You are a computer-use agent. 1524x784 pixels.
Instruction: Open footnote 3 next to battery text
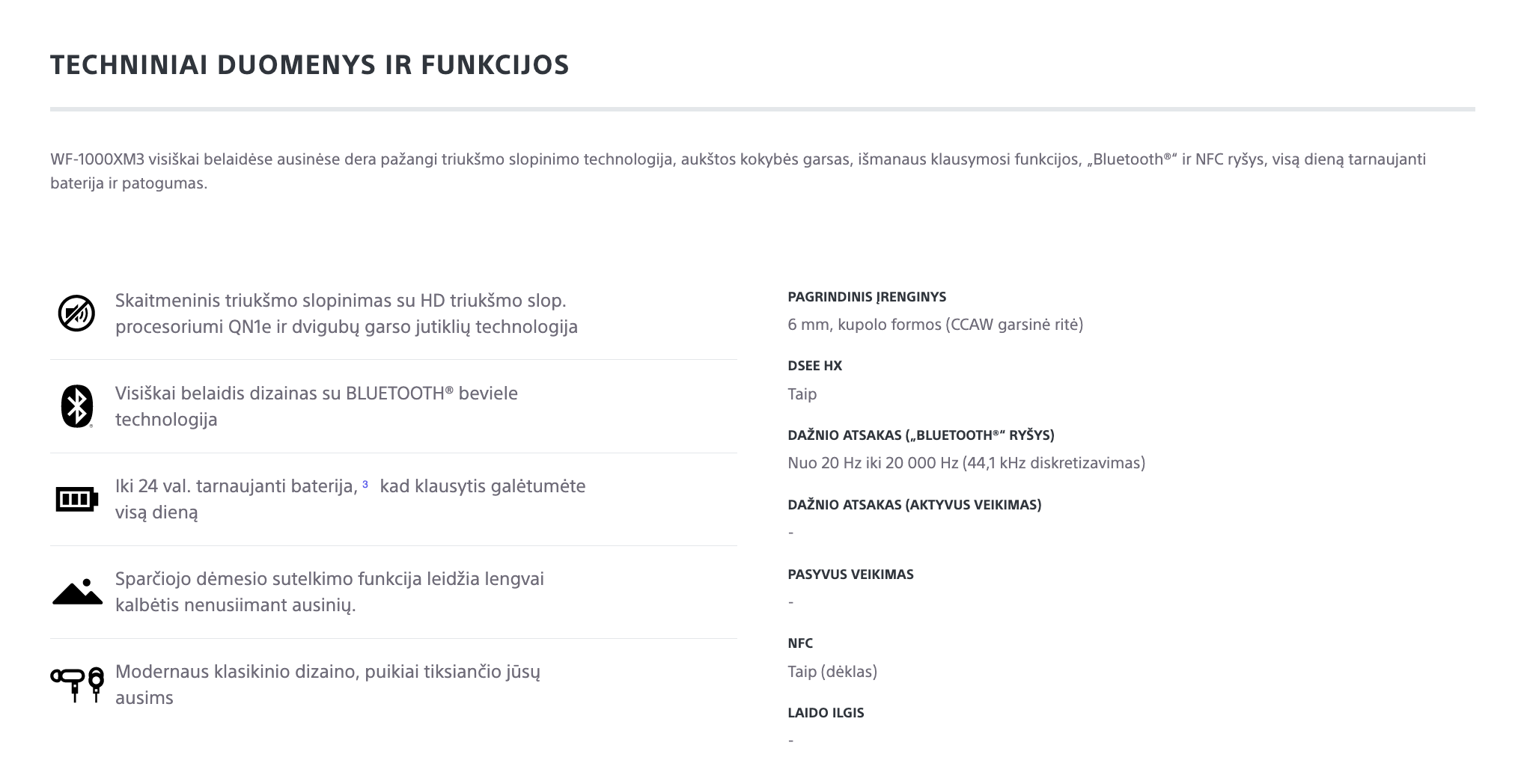365,485
